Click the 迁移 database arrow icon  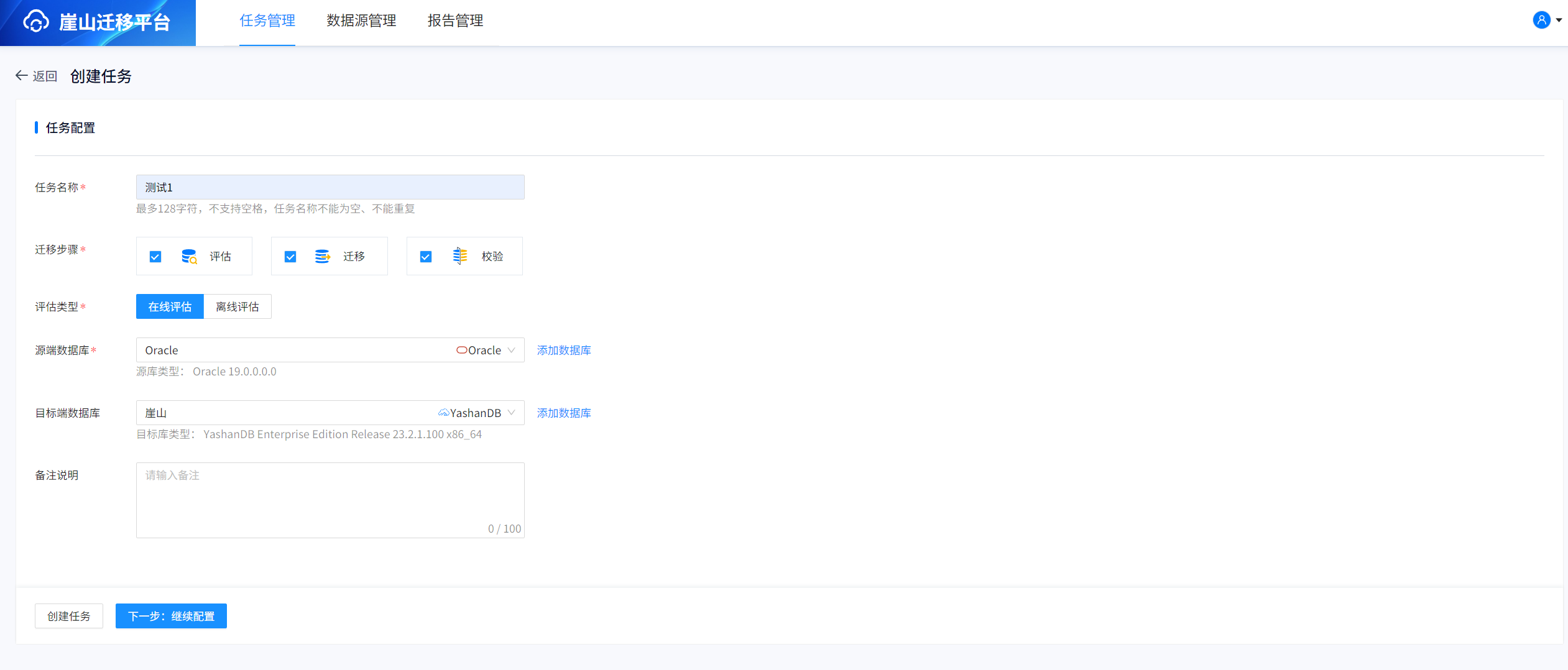(322, 257)
